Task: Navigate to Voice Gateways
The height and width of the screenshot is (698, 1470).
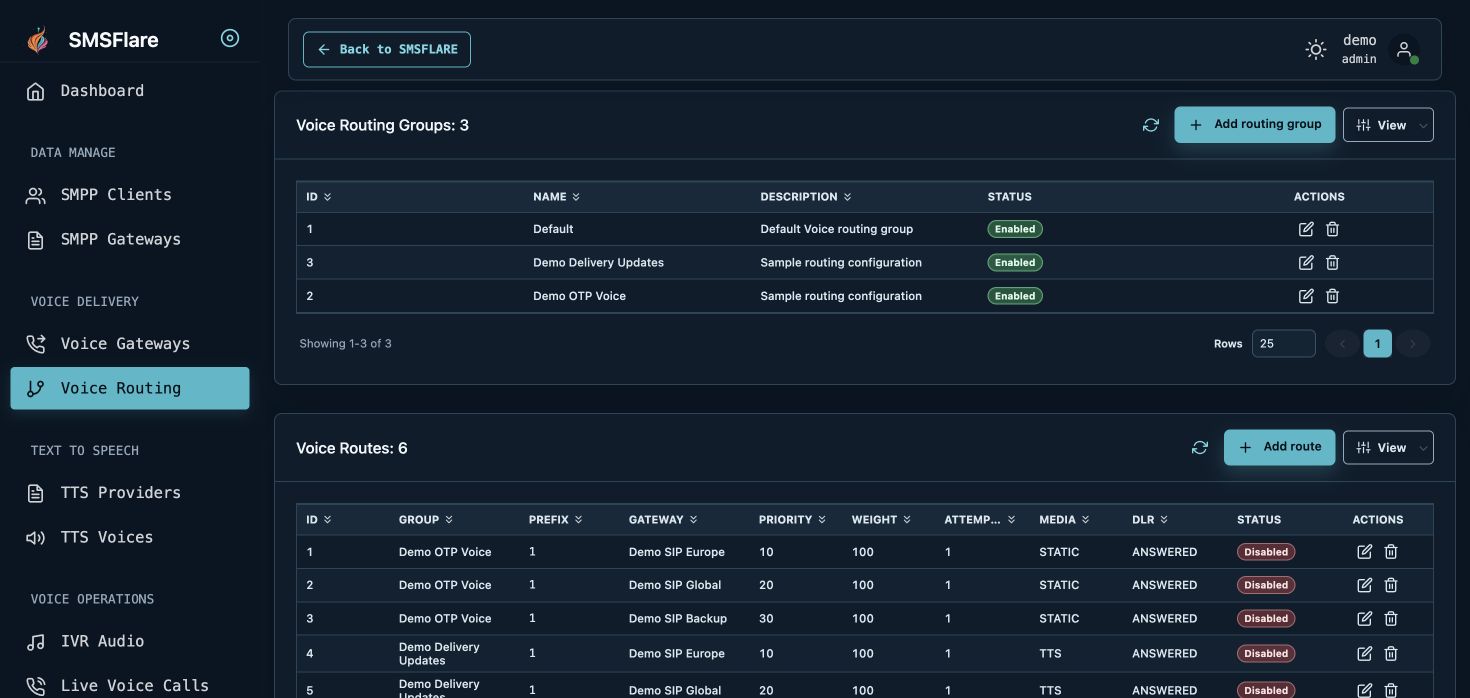Action: (130, 344)
